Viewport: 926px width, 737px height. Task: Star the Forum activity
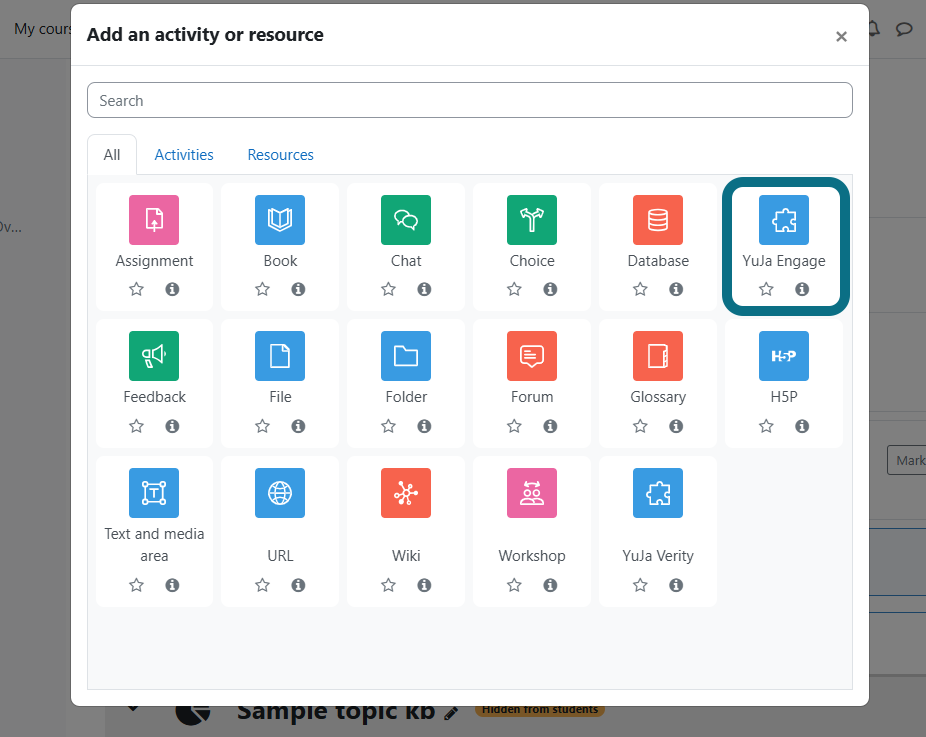514,426
